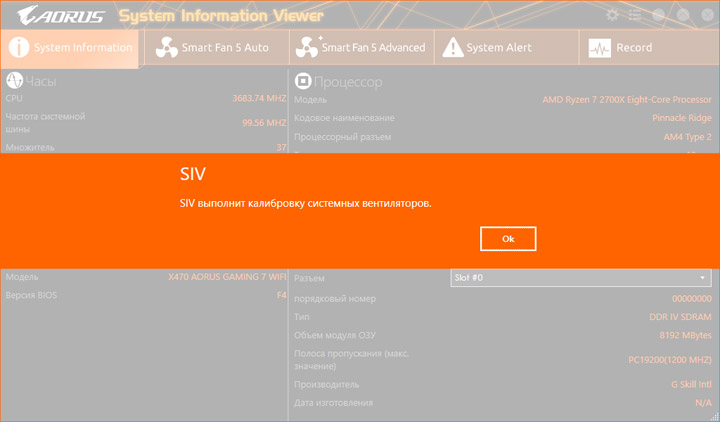The height and width of the screenshot is (422, 720).
Task: Open the System Information tab
Action: pos(70,48)
